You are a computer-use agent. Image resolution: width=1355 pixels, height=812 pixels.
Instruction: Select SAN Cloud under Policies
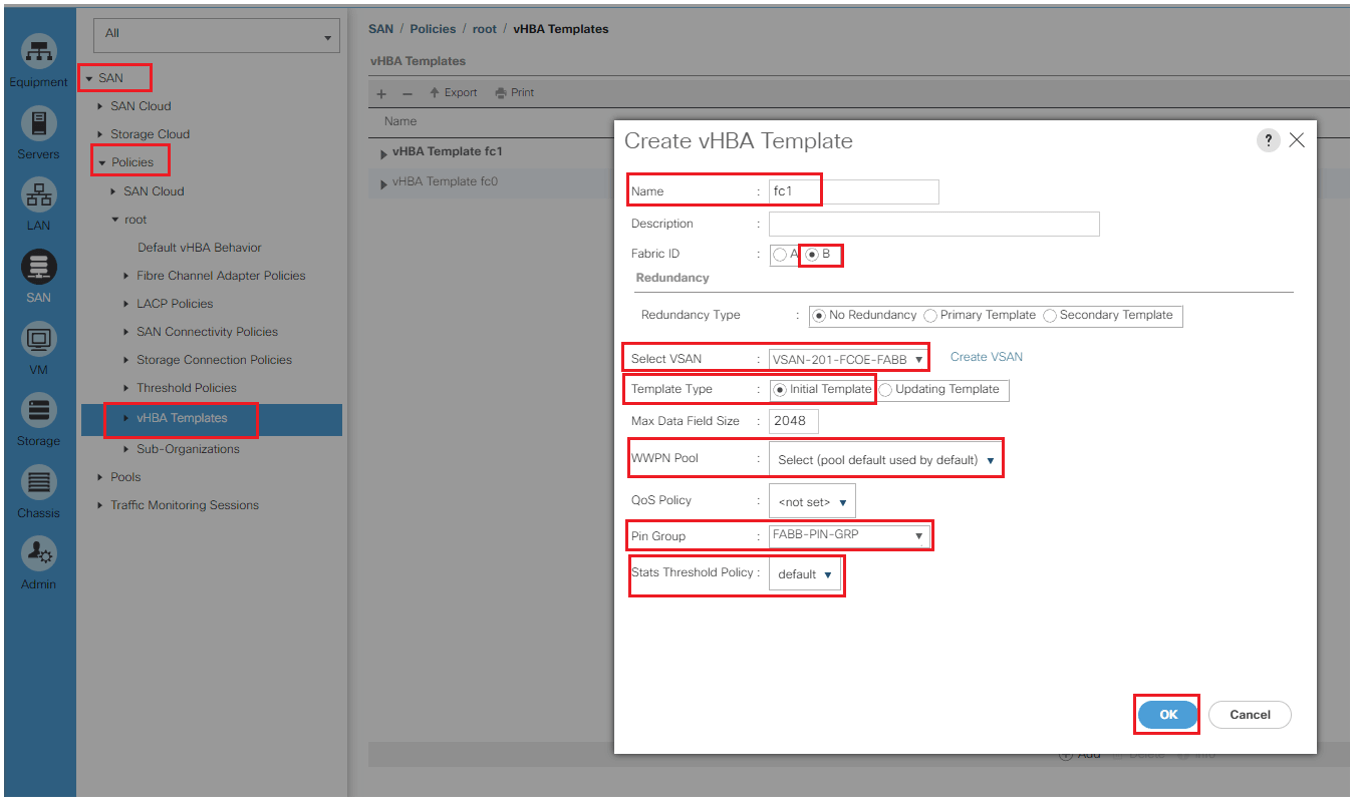pos(154,192)
